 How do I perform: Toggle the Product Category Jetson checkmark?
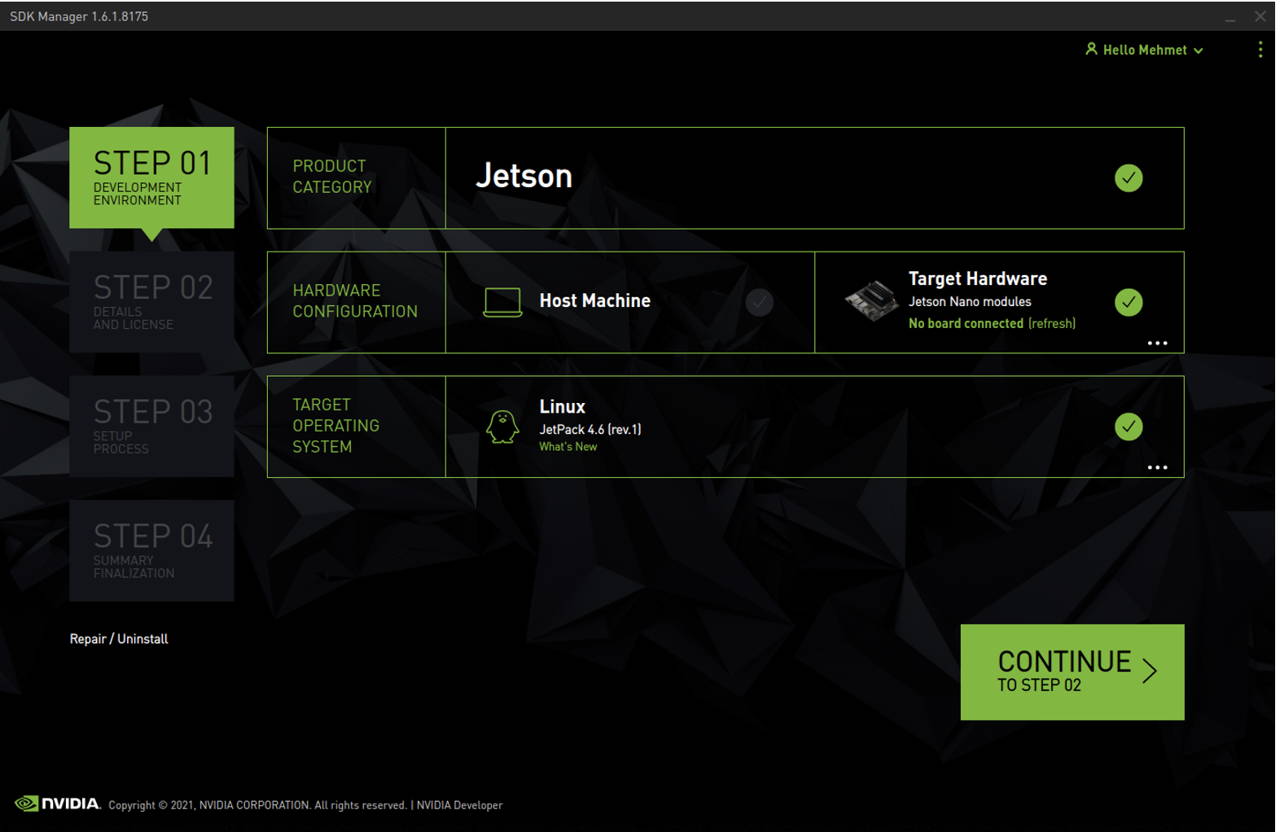[x=1128, y=178]
